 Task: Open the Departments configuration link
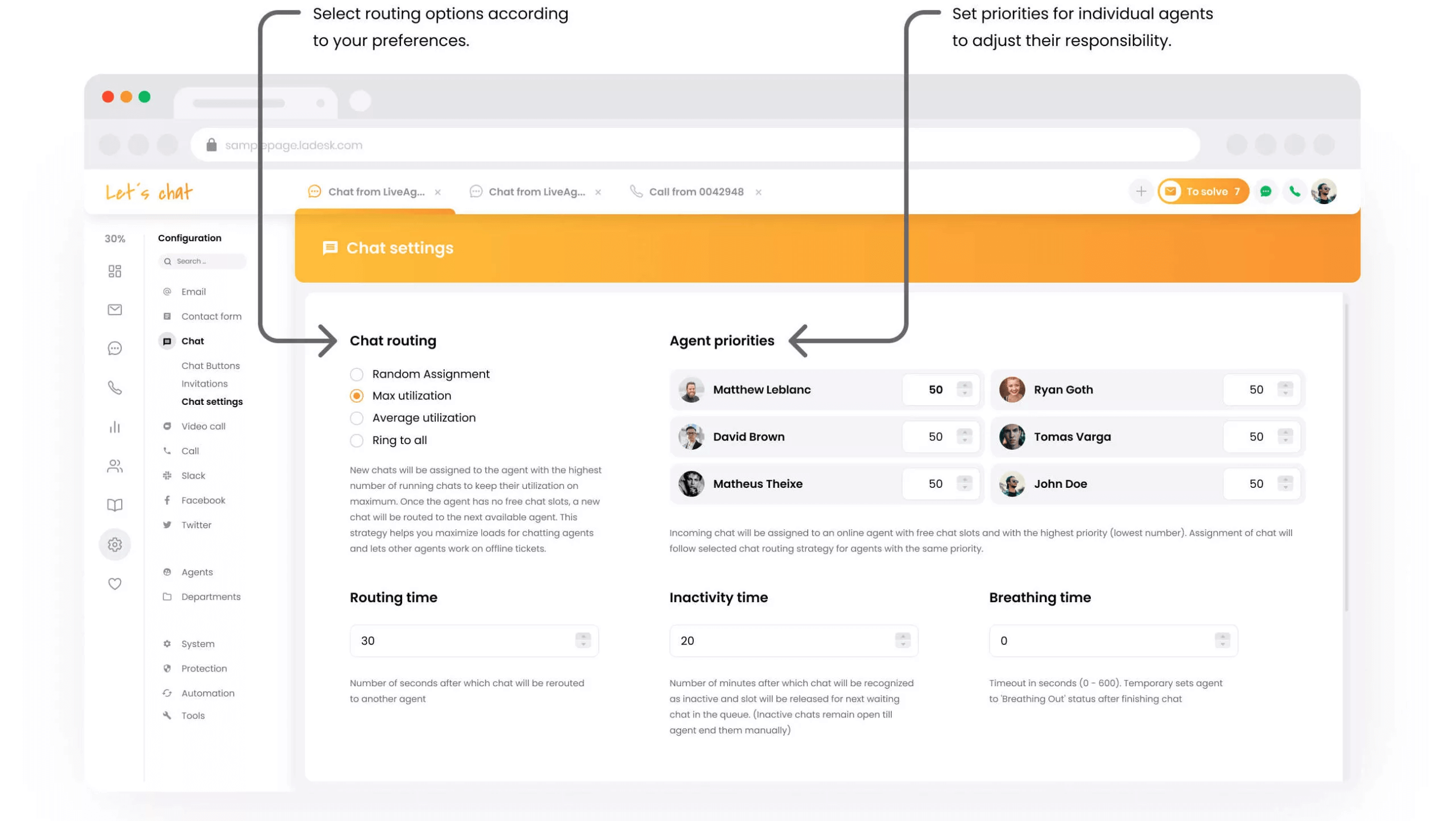point(210,597)
